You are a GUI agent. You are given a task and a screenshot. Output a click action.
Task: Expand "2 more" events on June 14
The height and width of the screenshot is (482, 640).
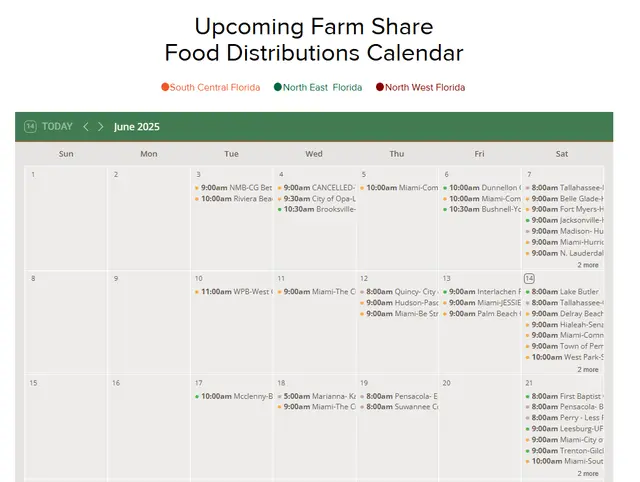coord(588,369)
